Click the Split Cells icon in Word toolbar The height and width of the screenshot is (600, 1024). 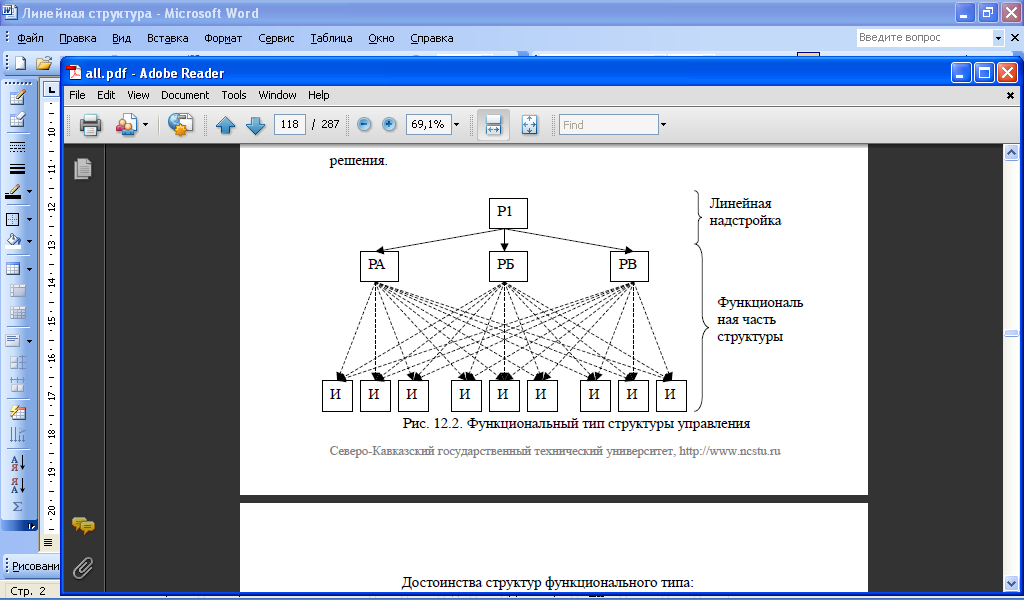click(x=18, y=313)
